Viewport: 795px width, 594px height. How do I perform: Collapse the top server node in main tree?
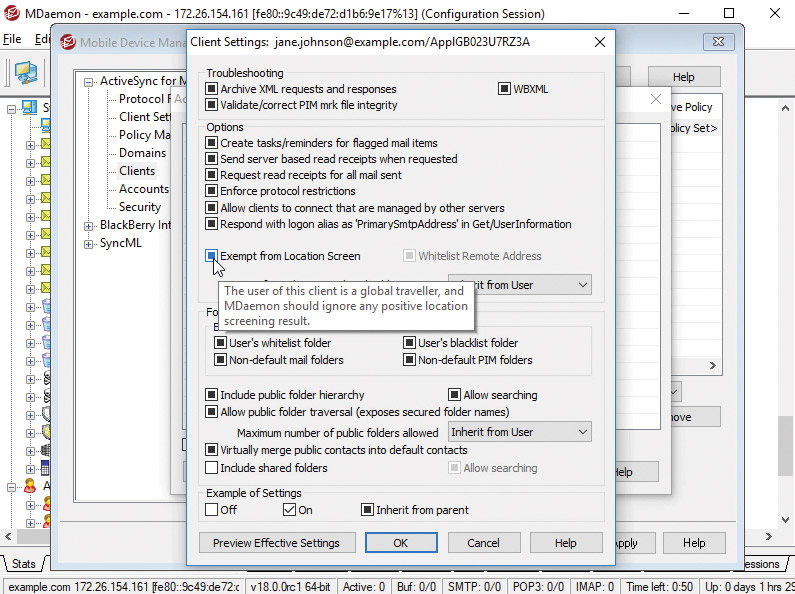click(x=12, y=108)
